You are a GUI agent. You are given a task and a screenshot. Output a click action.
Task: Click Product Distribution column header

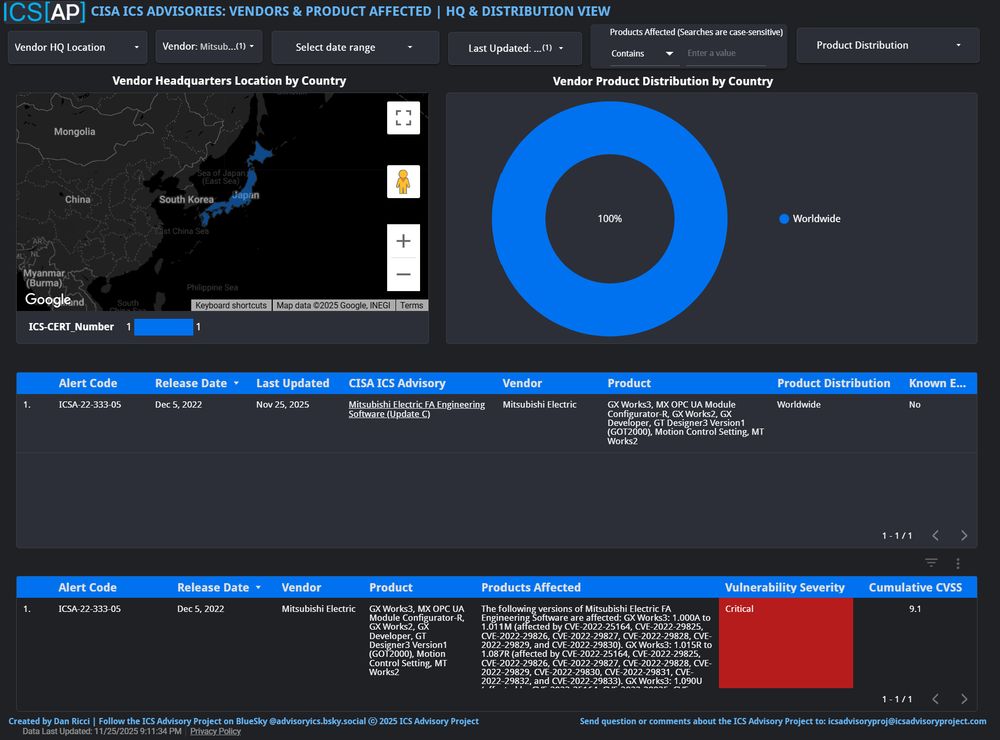[x=834, y=383]
